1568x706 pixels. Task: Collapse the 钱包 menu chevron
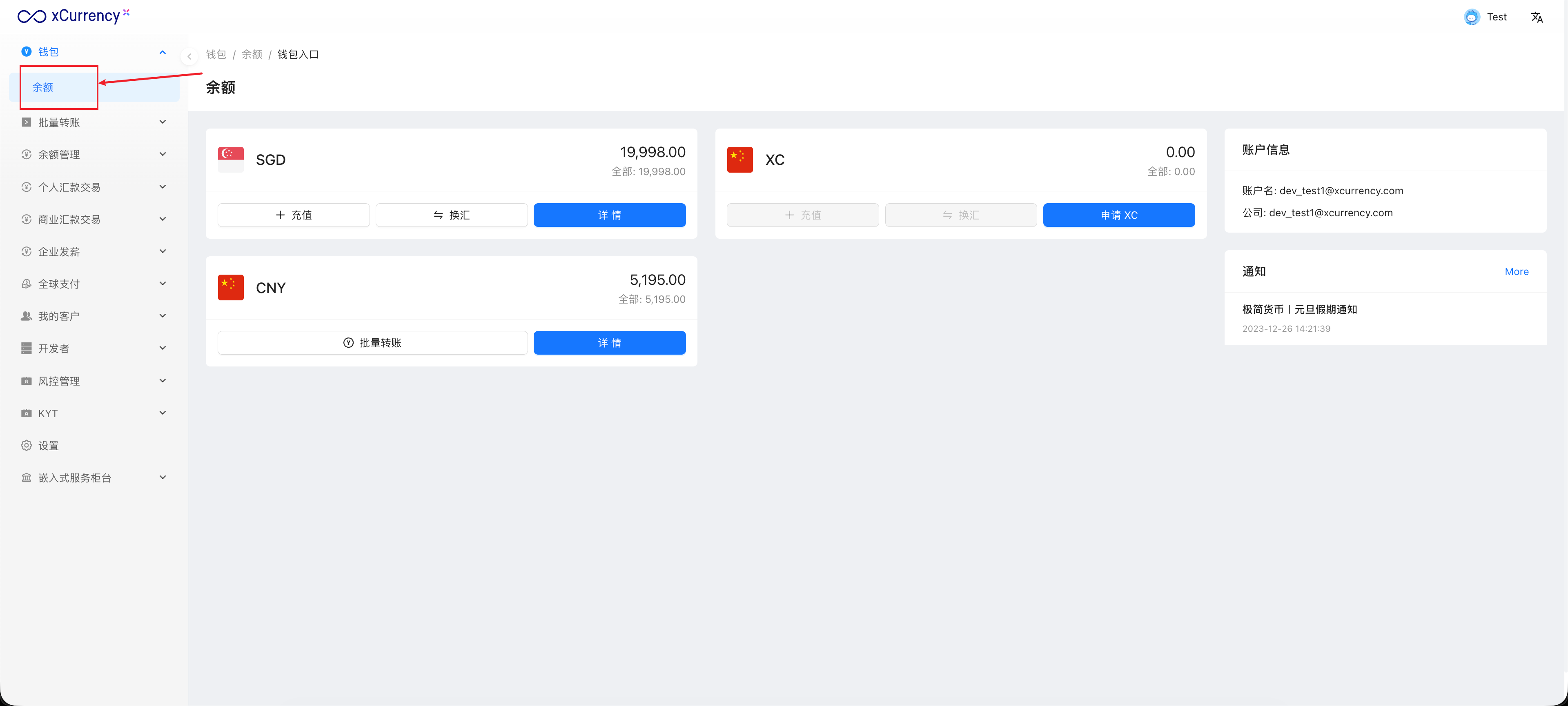(x=163, y=52)
